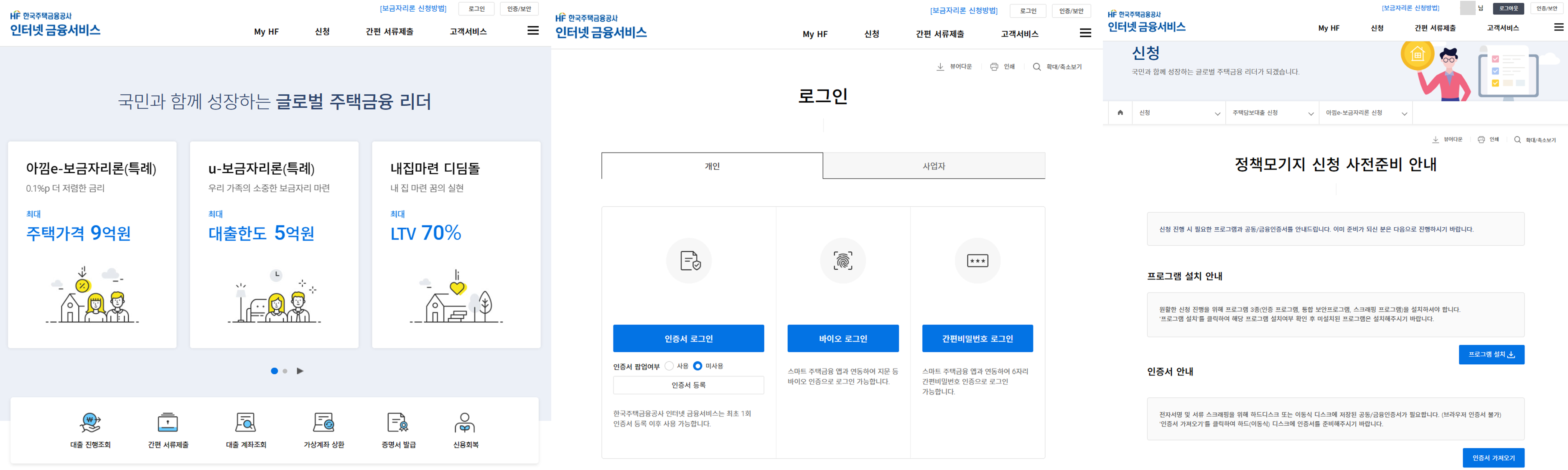Screen dimensions: 1568x470
Task: Click home icon in 신청 page breadcrumb
Action: coord(1120,113)
